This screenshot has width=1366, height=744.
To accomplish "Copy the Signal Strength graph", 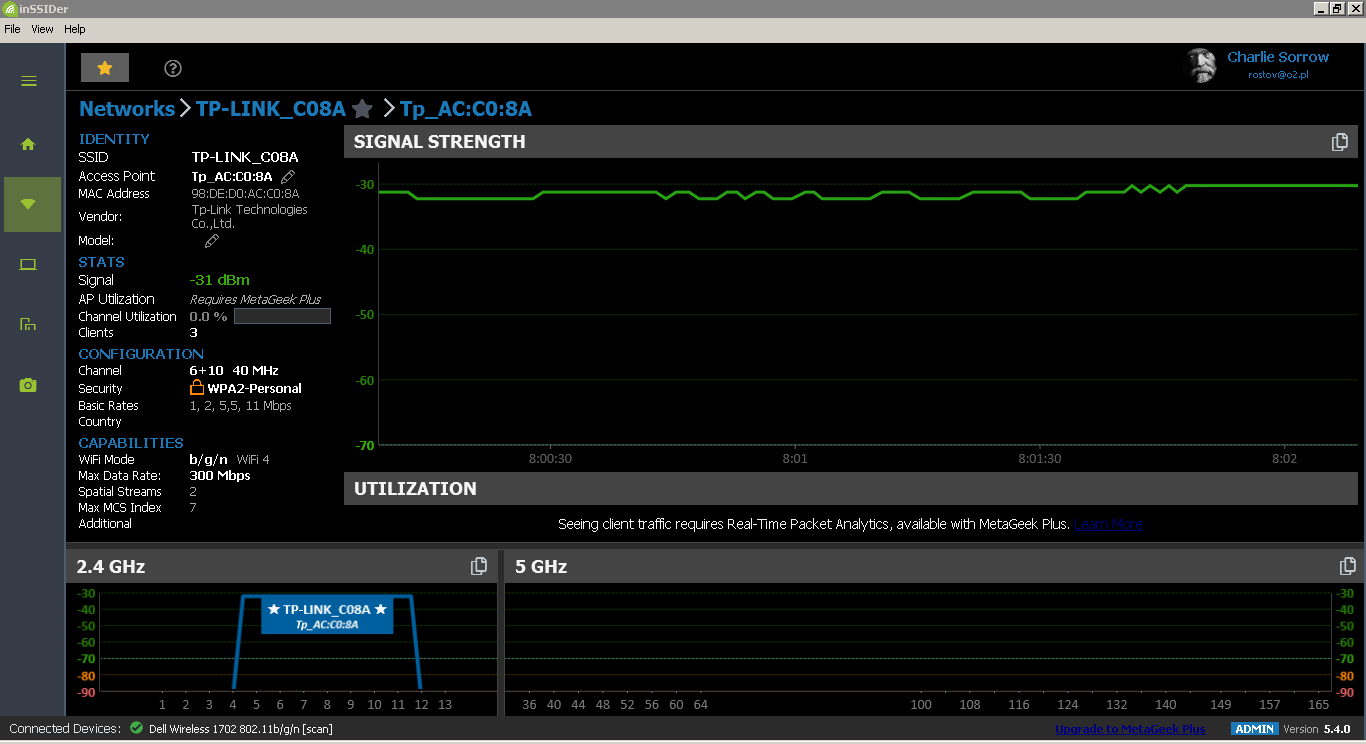I will (1339, 141).
